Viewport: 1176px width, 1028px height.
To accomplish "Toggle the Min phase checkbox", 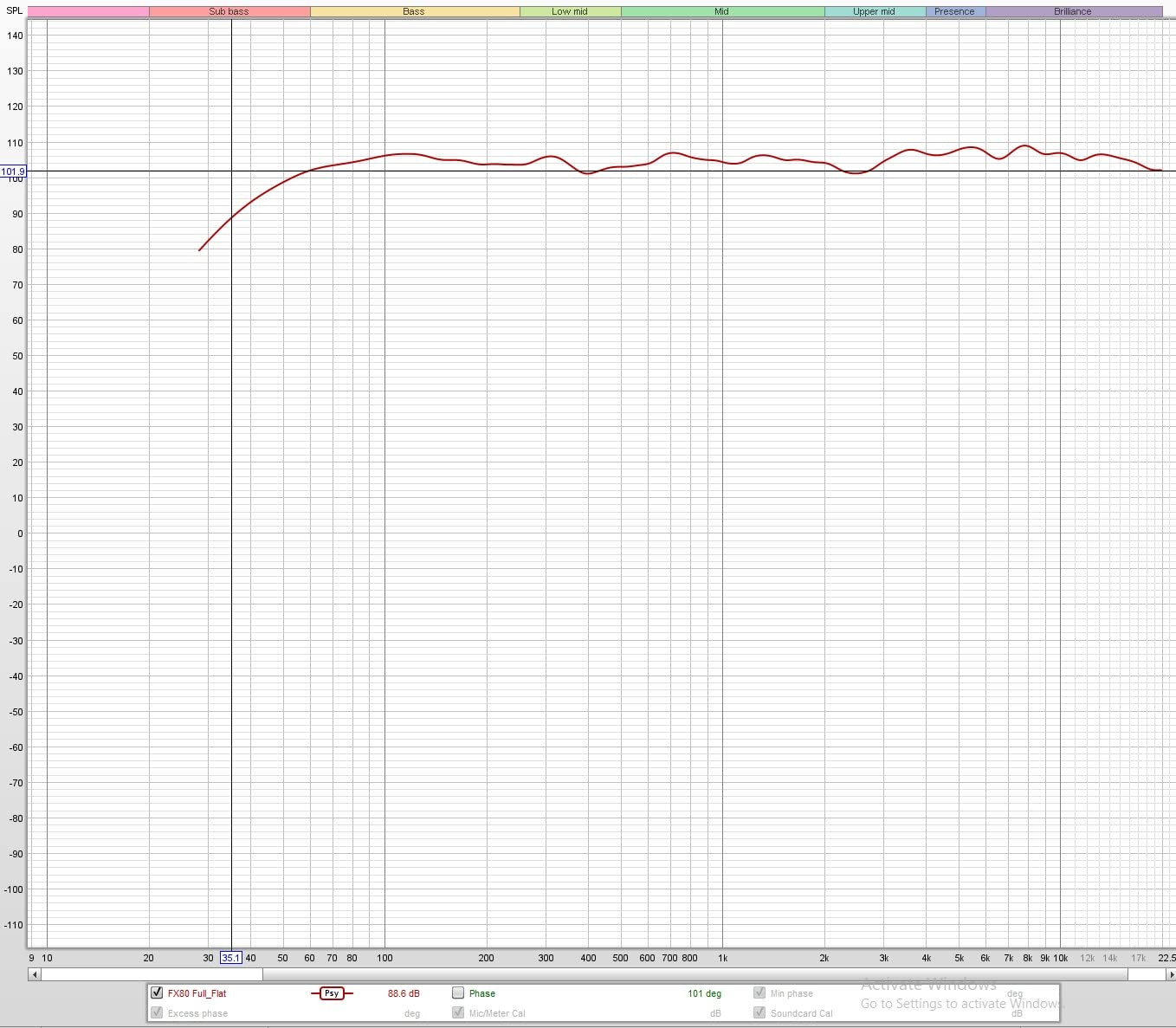I will 759,992.
